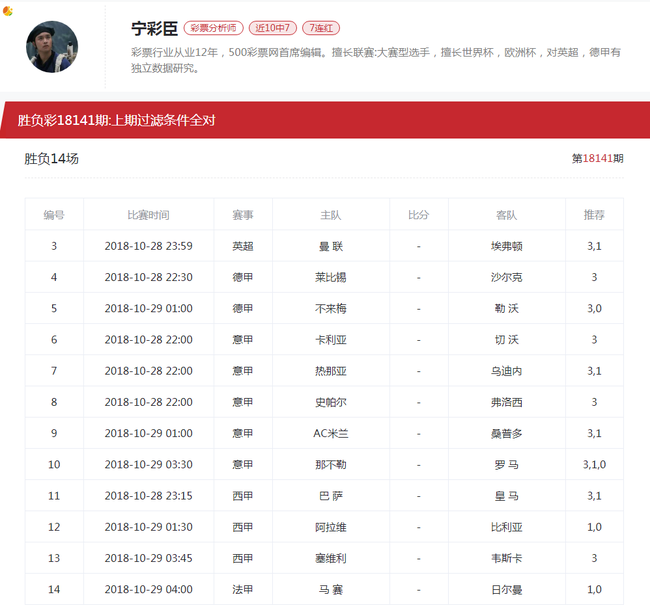Click home team 不来梅
Viewport: 650px width, 612px height.
[x=330, y=308]
